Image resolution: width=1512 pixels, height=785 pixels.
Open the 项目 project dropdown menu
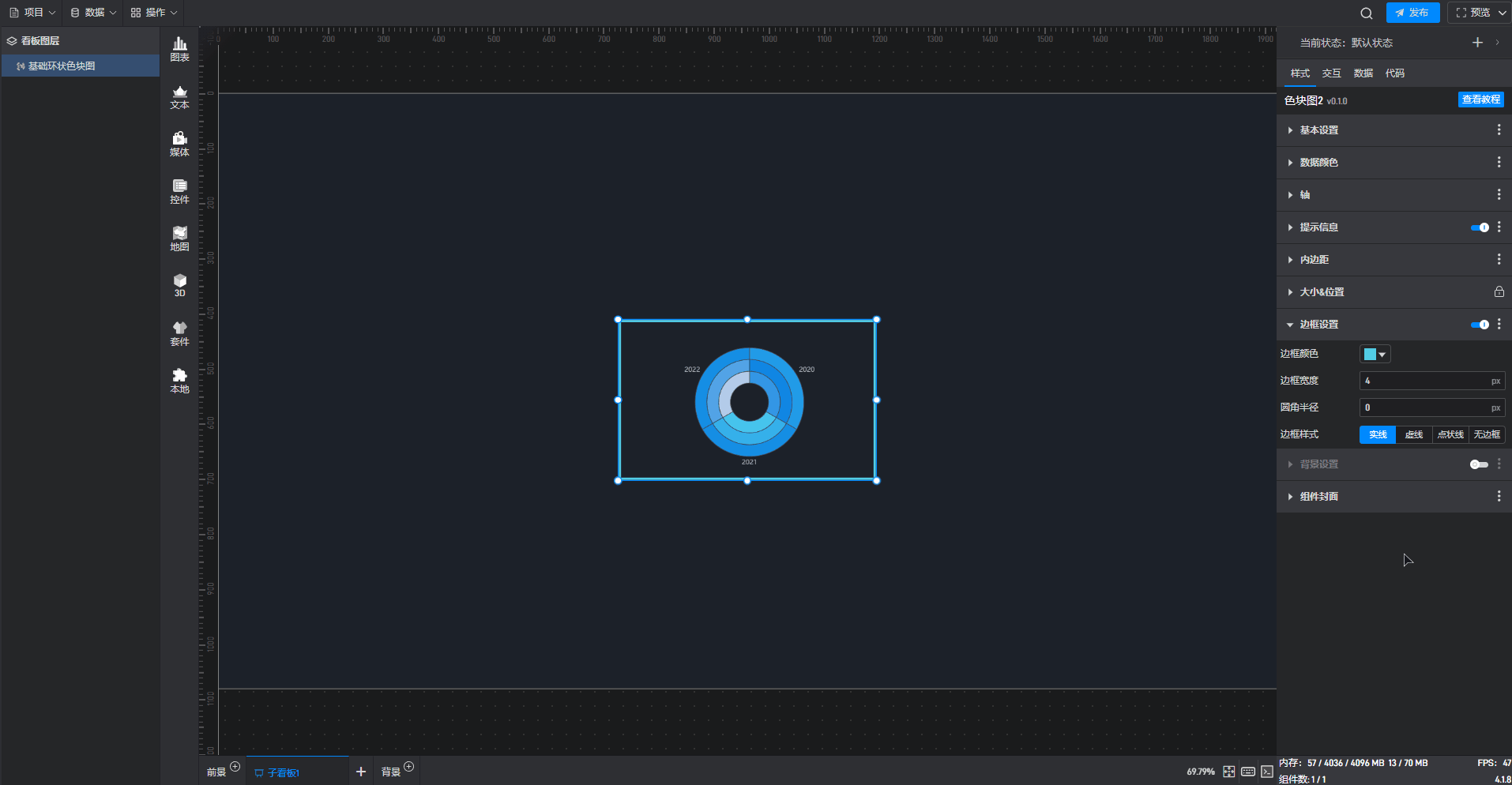click(x=32, y=13)
